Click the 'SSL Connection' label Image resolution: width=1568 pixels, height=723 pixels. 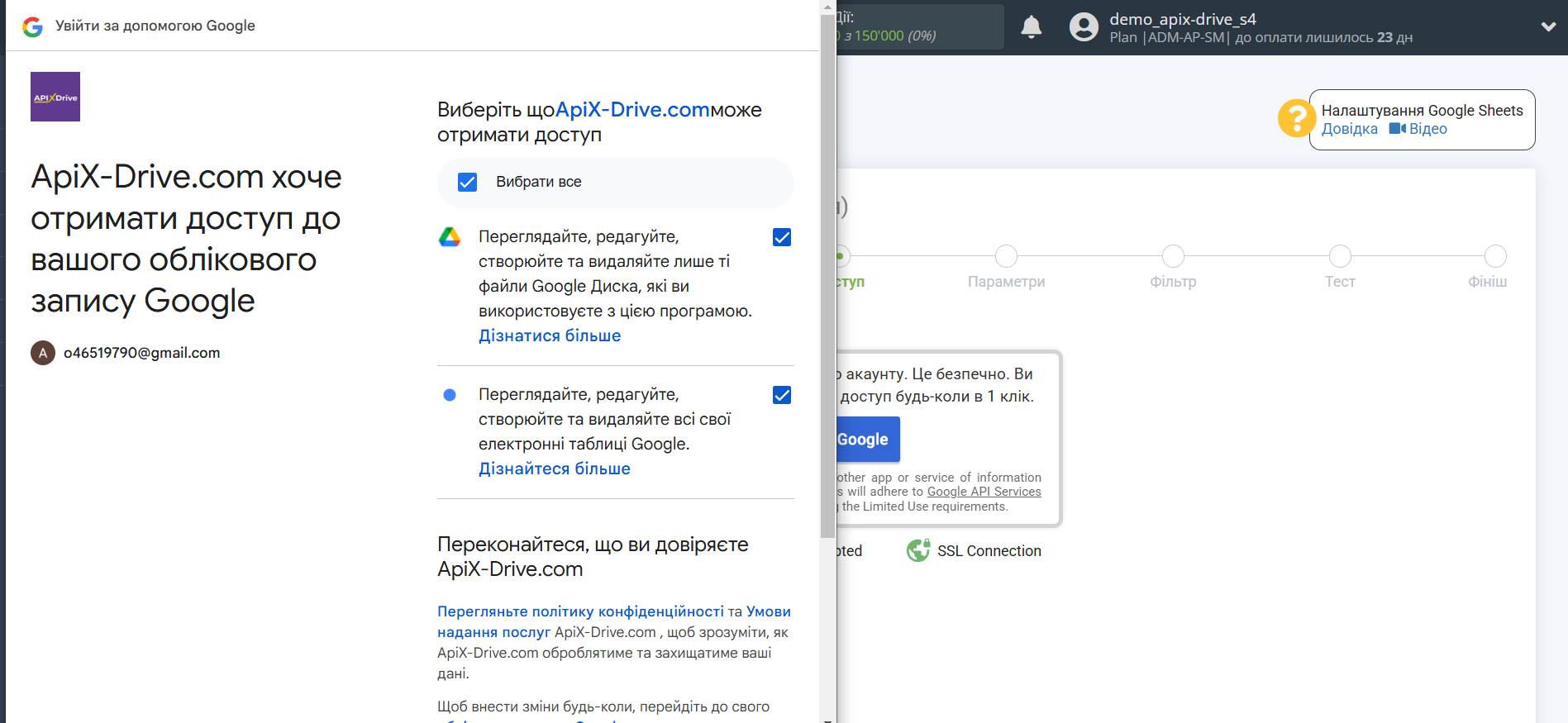pos(989,551)
